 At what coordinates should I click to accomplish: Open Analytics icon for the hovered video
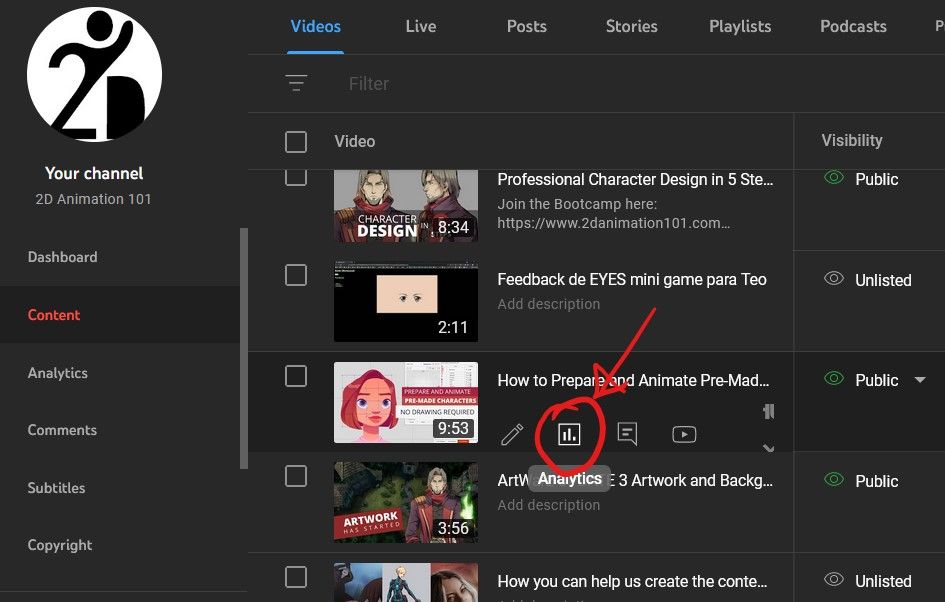click(569, 434)
